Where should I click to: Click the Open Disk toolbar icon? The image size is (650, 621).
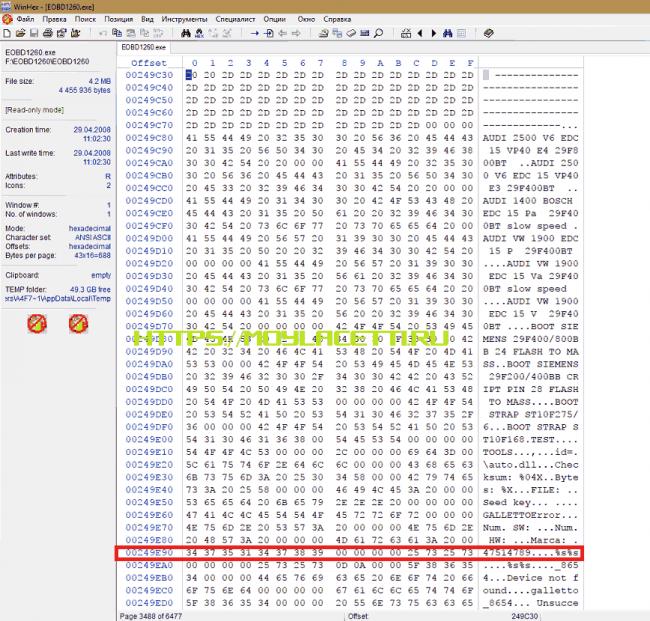coord(324,33)
